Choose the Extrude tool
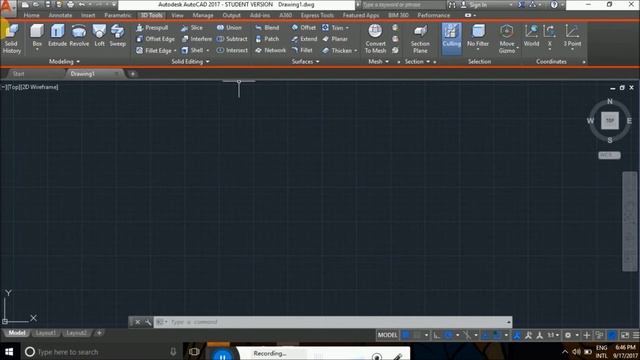The height and width of the screenshot is (360, 640). click(58, 36)
